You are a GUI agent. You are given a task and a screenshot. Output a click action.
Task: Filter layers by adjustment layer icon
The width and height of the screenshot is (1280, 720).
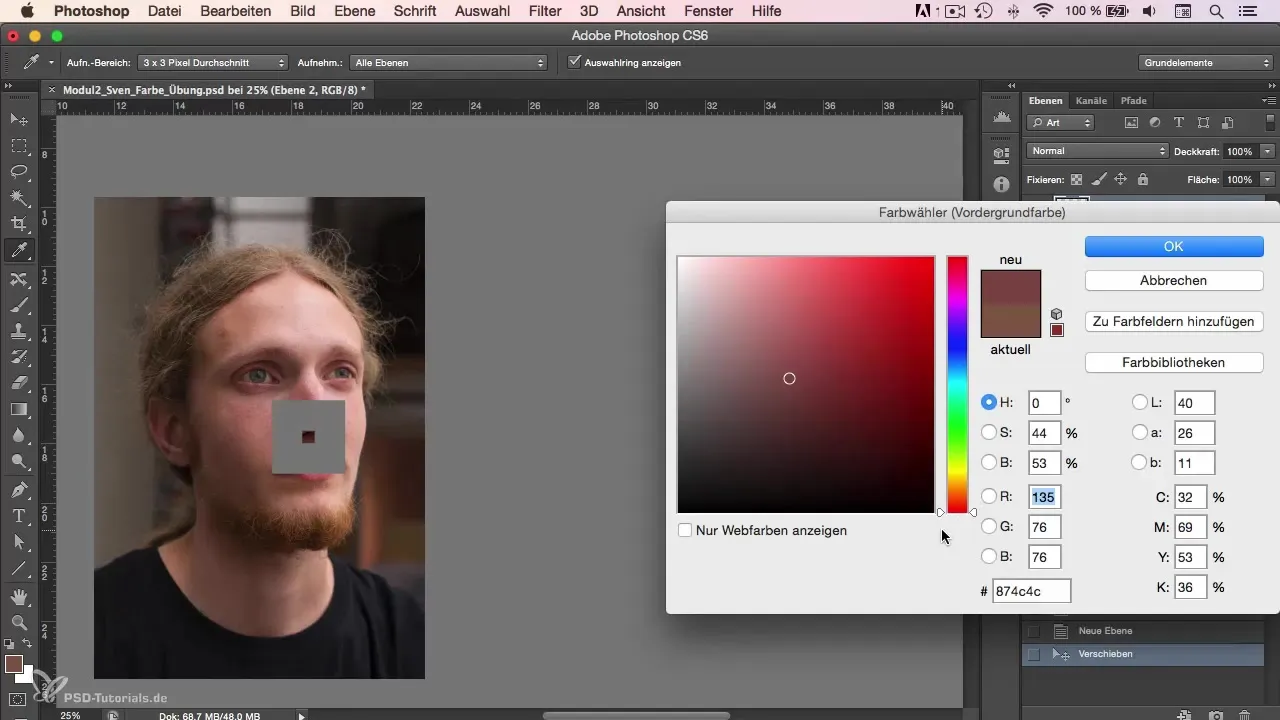(x=1155, y=123)
